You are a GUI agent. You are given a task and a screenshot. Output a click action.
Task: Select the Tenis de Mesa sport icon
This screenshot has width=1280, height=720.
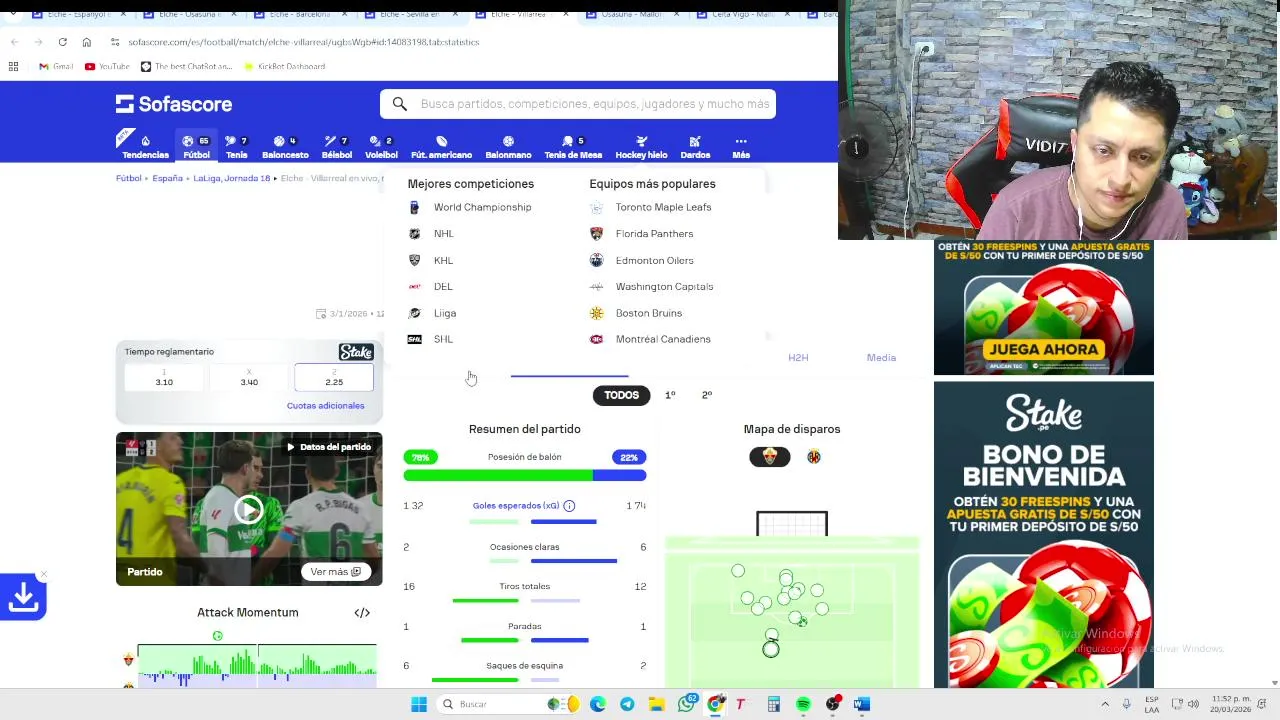(573, 147)
